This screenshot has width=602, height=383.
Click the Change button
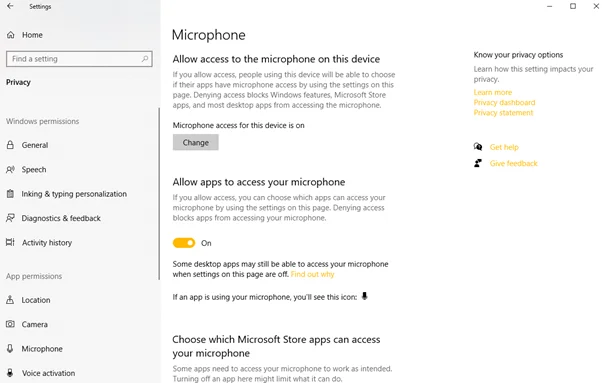[x=195, y=142]
